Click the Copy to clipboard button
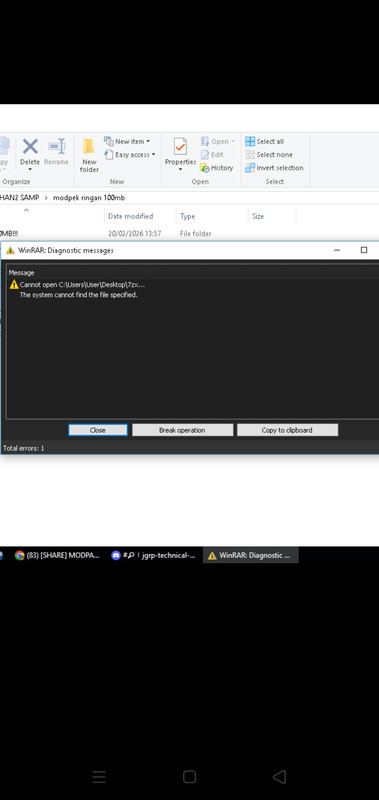379x800 pixels. click(287, 430)
